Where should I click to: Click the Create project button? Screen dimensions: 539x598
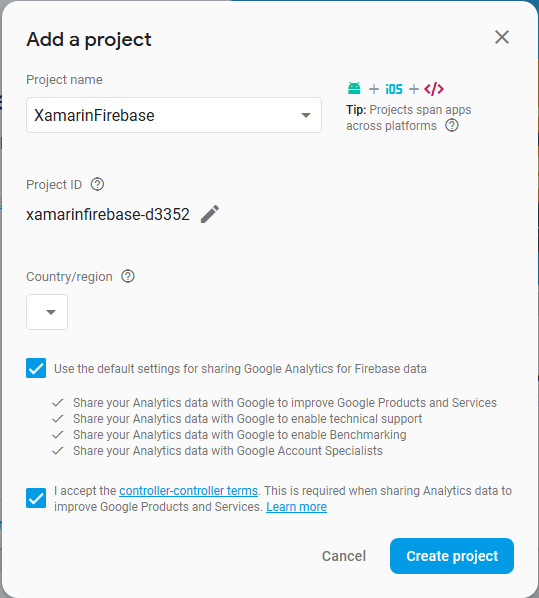[x=452, y=556]
